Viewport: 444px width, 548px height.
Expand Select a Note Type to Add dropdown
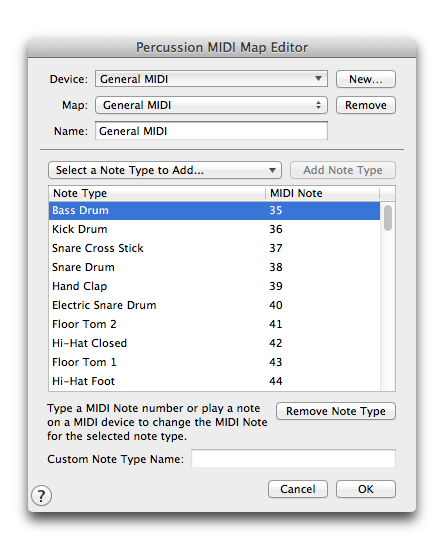(x=165, y=170)
